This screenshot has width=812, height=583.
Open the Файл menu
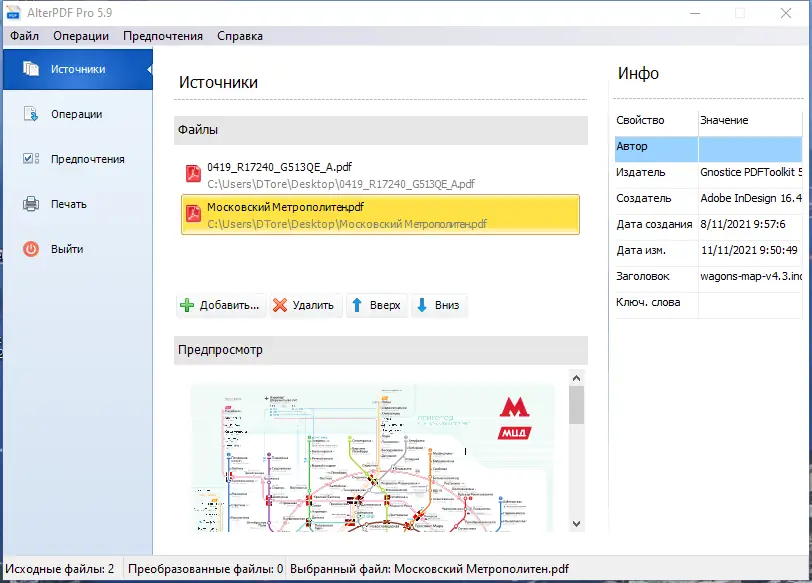(x=24, y=36)
